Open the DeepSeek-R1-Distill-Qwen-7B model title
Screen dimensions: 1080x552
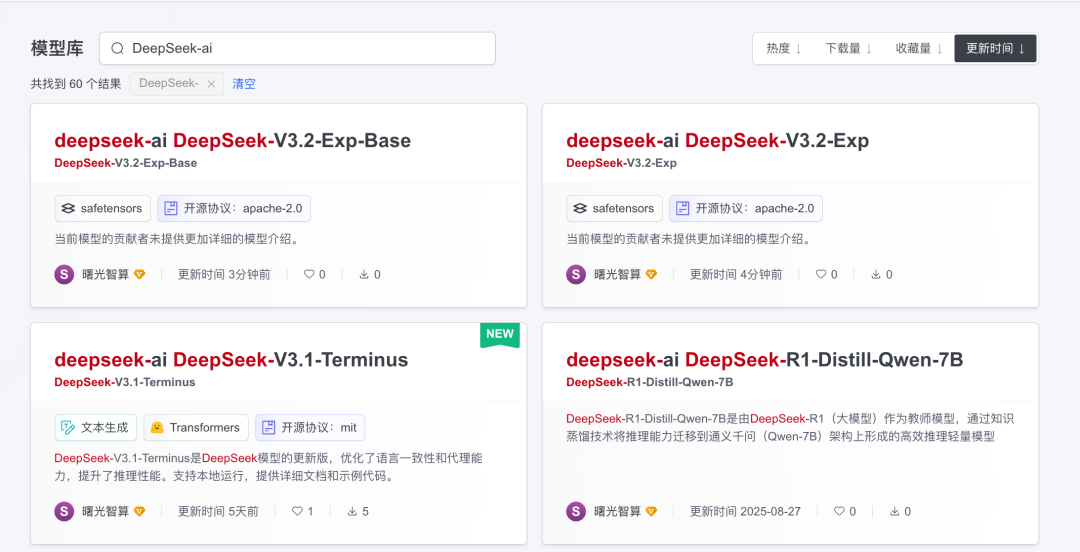tap(764, 359)
